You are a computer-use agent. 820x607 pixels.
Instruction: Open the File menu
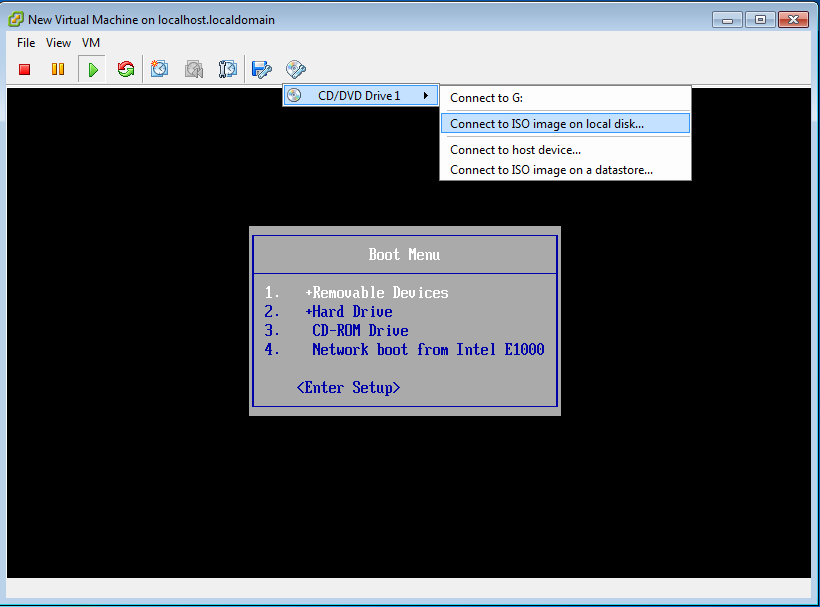(26, 43)
